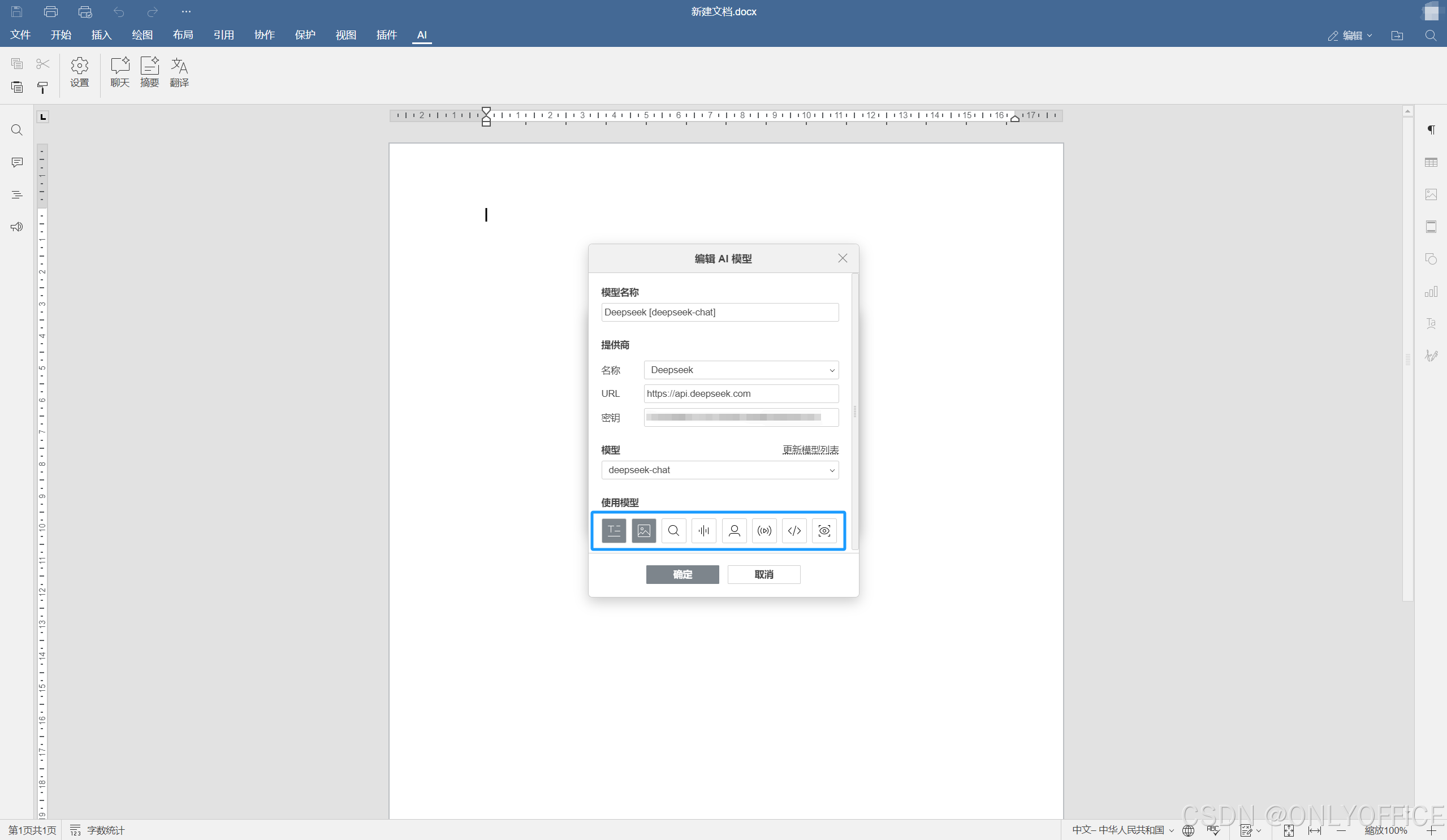The width and height of the screenshot is (1447, 840).
Task: Open the 文件 menu
Action: (x=20, y=35)
